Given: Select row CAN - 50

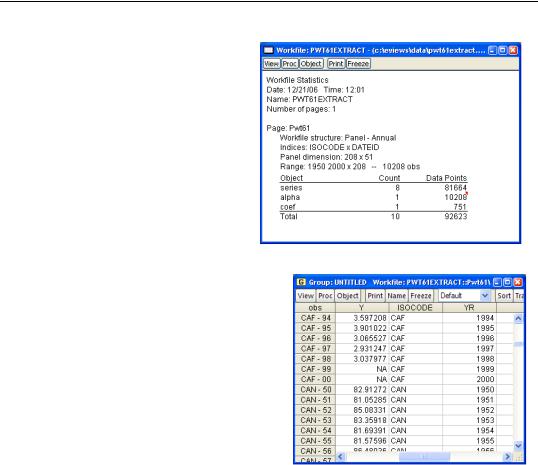Looking at the screenshot, I should coord(315,390).
